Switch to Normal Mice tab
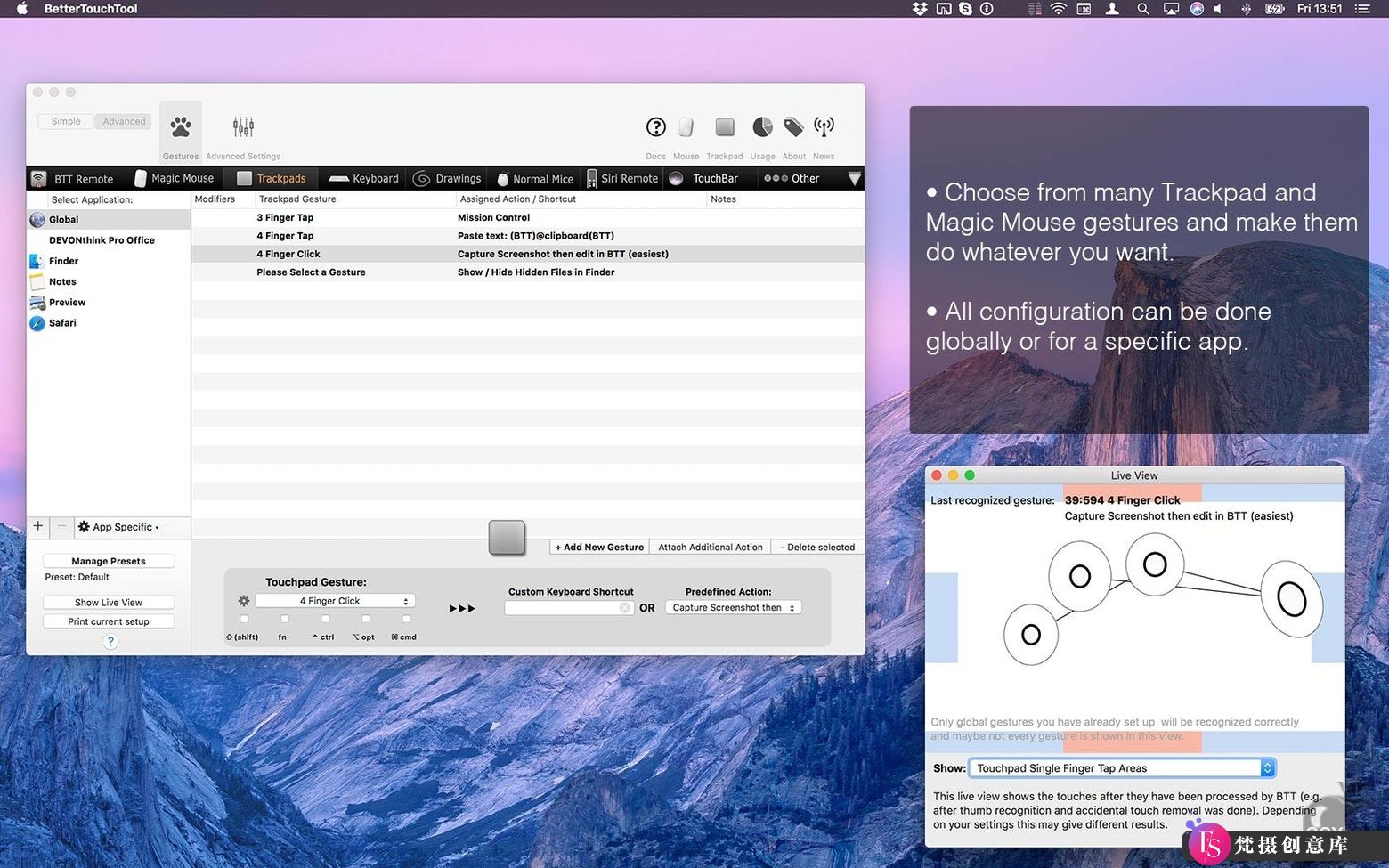The image size is (1389, 868). pos(534,179)
